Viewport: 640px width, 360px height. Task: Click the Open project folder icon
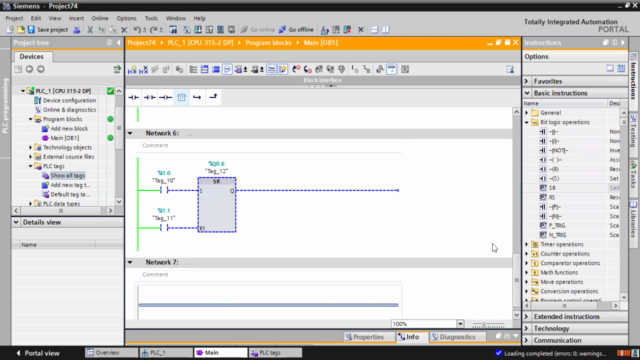(x=20, y=30)
